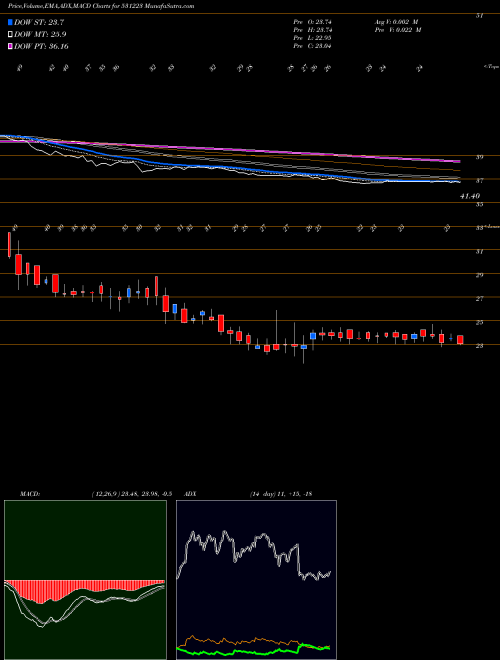Click the MACD panel title label
Viewport: 500px width, 660px height.
(x=30, y=494)
